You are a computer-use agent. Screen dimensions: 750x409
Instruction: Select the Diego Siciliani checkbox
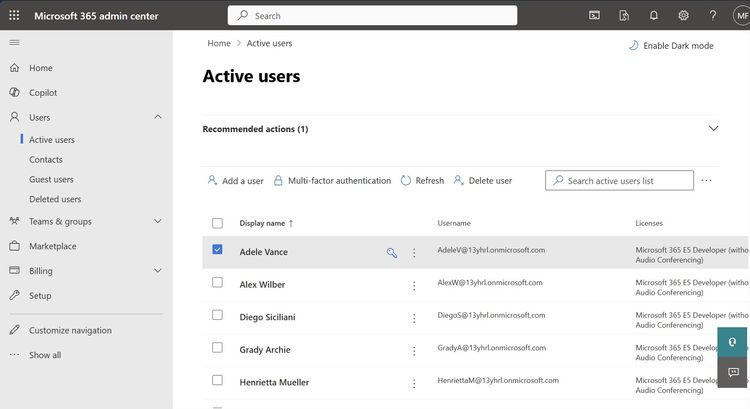coord(217,315)
